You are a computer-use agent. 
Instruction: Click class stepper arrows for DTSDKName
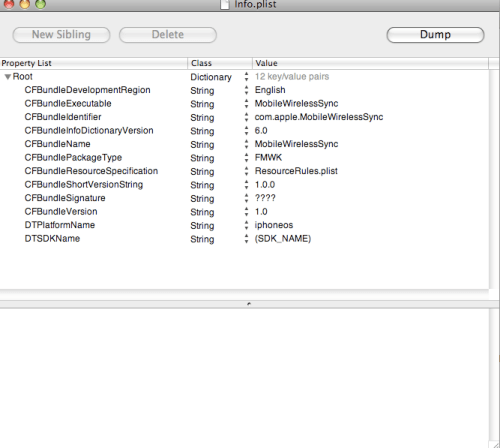246,239
